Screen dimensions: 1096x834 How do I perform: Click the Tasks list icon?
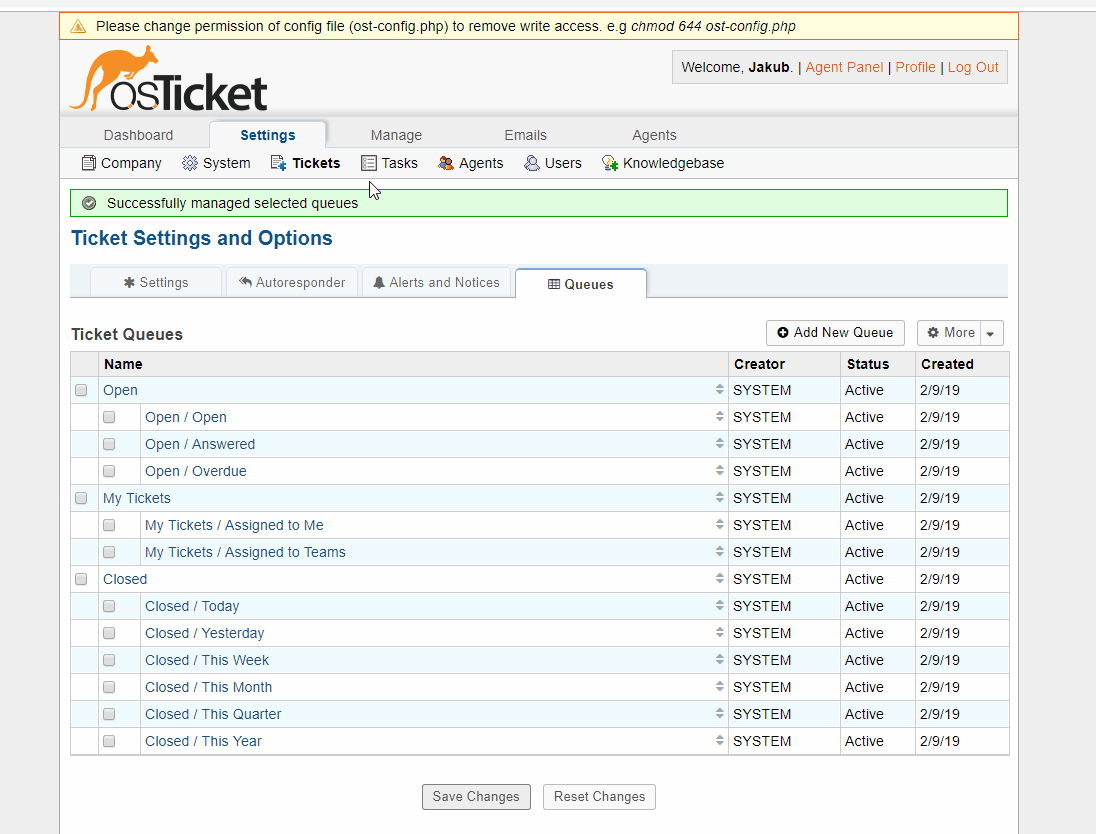point(368,162)
